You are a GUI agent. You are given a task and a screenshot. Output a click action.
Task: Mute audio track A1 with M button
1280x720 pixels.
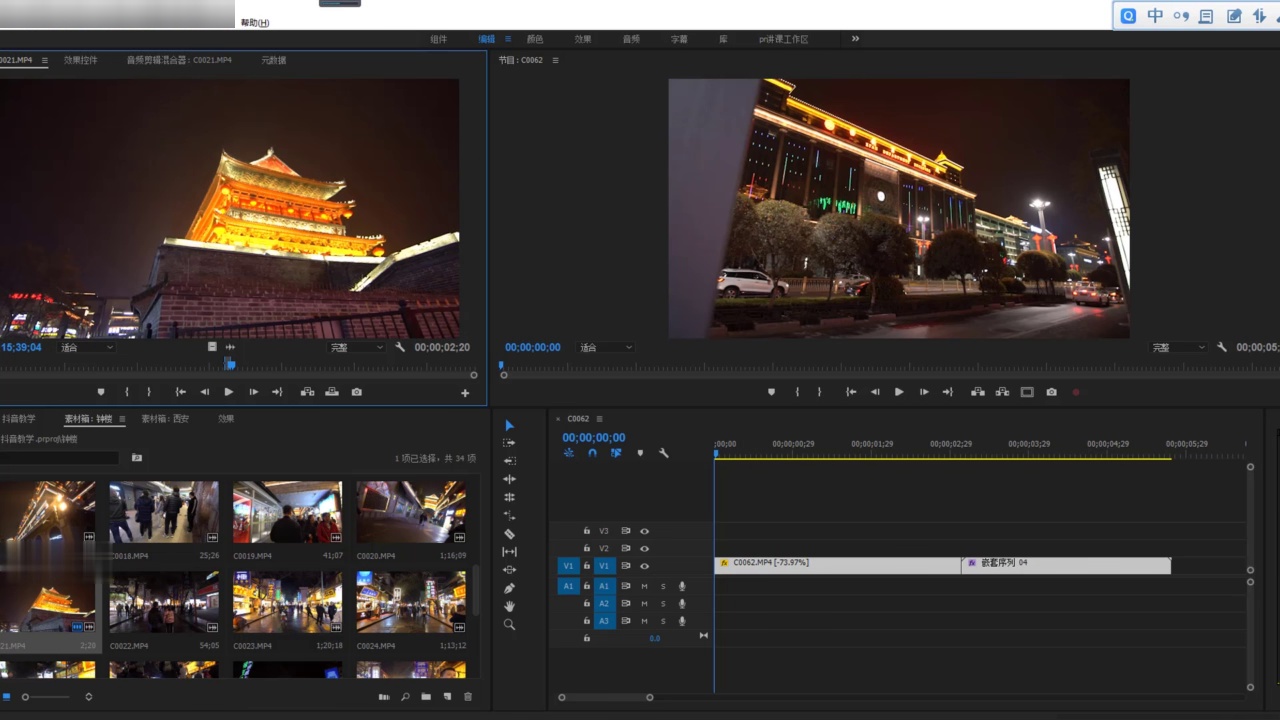644,586
